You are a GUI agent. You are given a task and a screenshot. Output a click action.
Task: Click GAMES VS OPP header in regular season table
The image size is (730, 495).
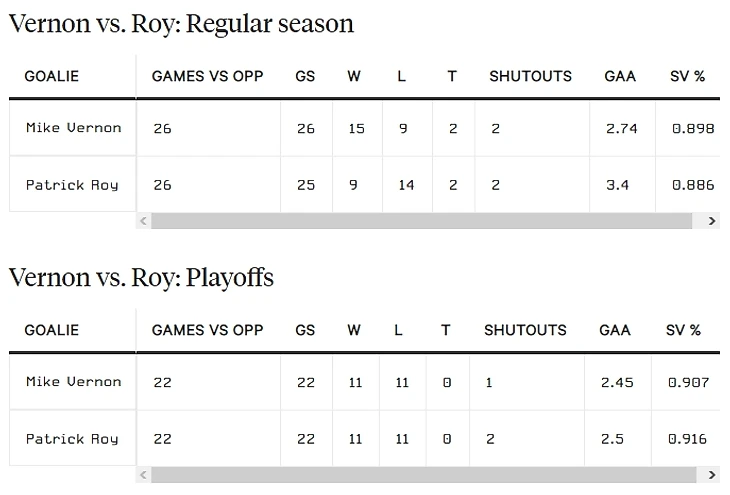point(207,76)
